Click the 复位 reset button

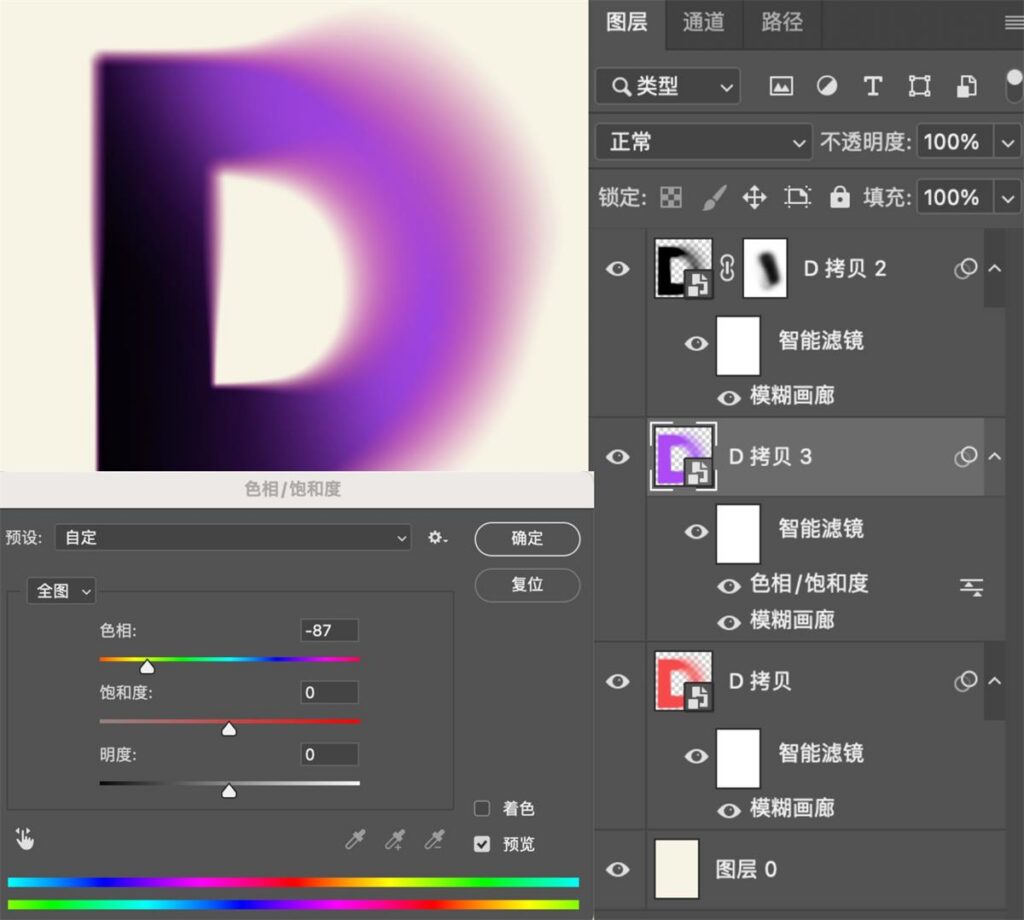527,584
